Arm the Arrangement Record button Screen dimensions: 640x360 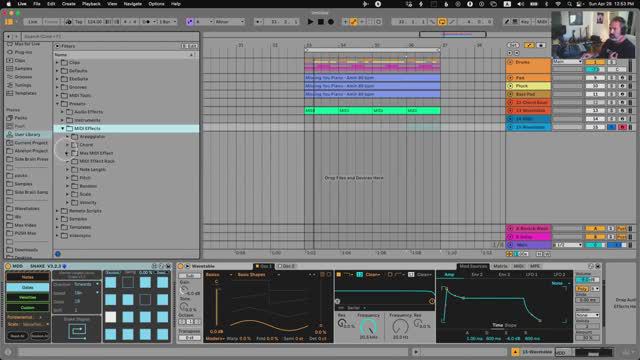click(331, 22)
